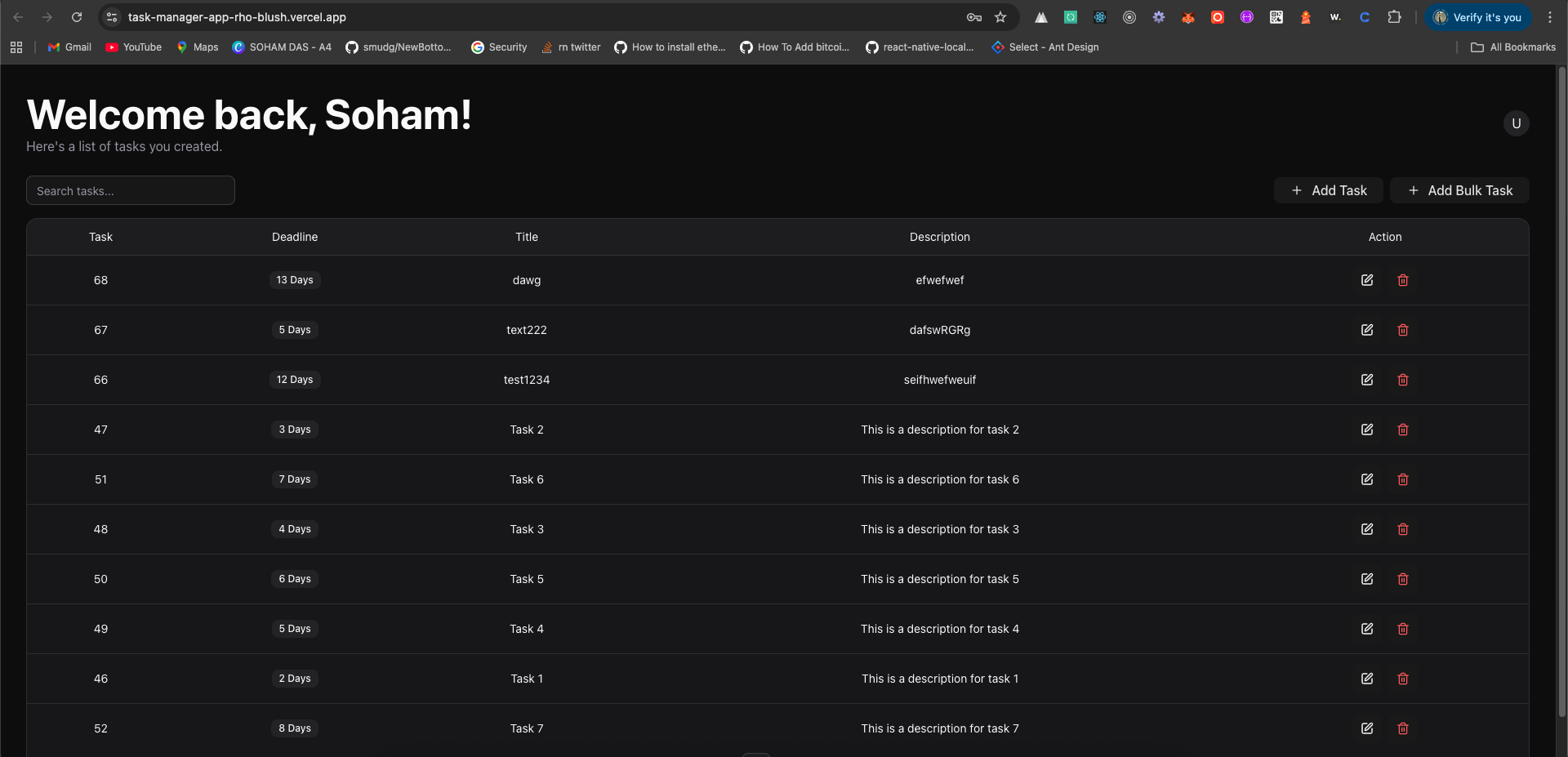
Task: Open the Maps bookmark
Action: (198, 47)
